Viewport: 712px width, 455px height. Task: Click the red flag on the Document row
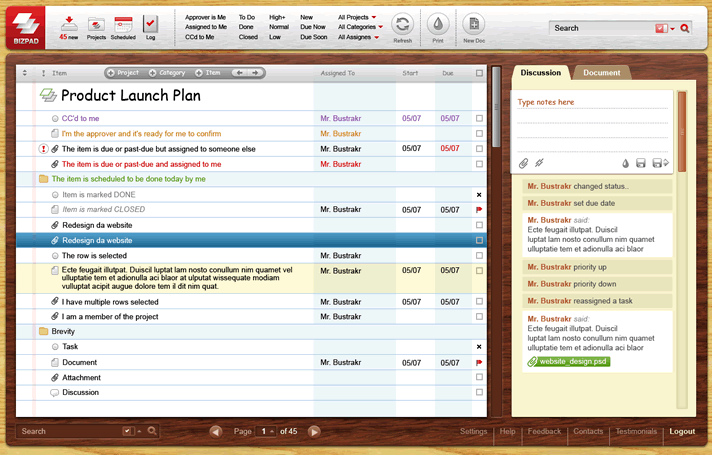[479, 362]
